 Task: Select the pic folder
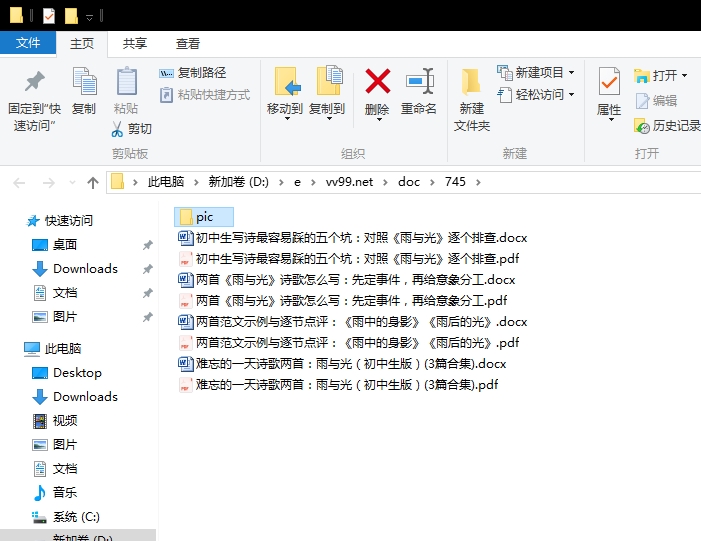[204, 217]
